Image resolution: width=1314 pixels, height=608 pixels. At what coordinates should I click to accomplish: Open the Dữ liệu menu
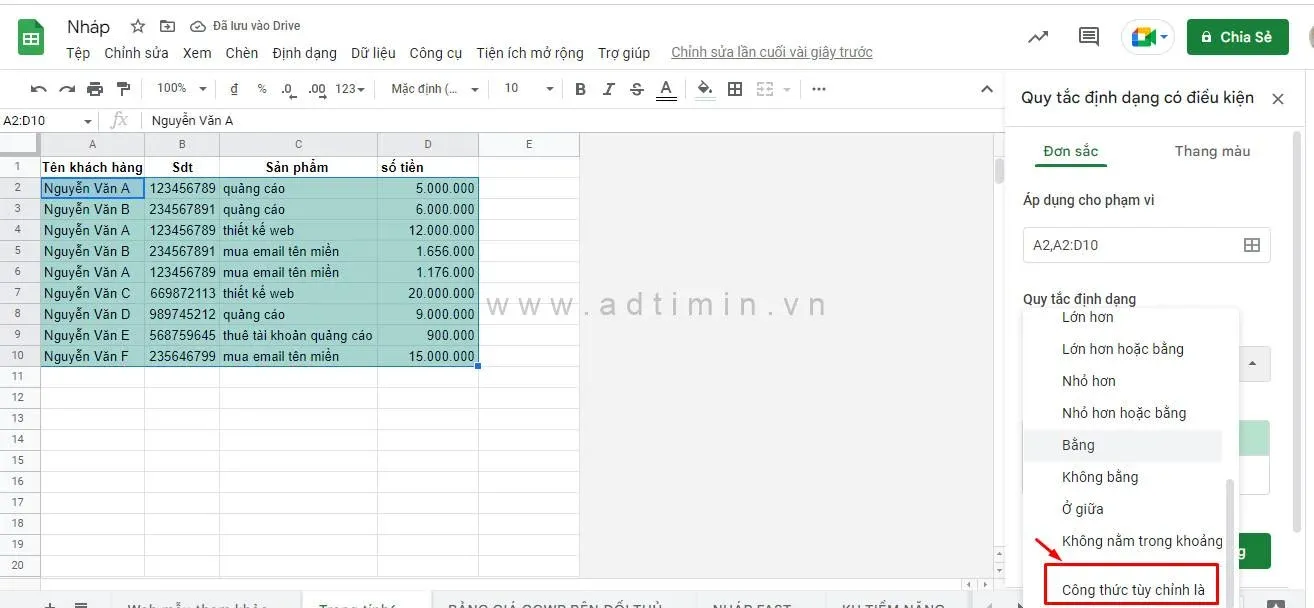click(373, 53)
